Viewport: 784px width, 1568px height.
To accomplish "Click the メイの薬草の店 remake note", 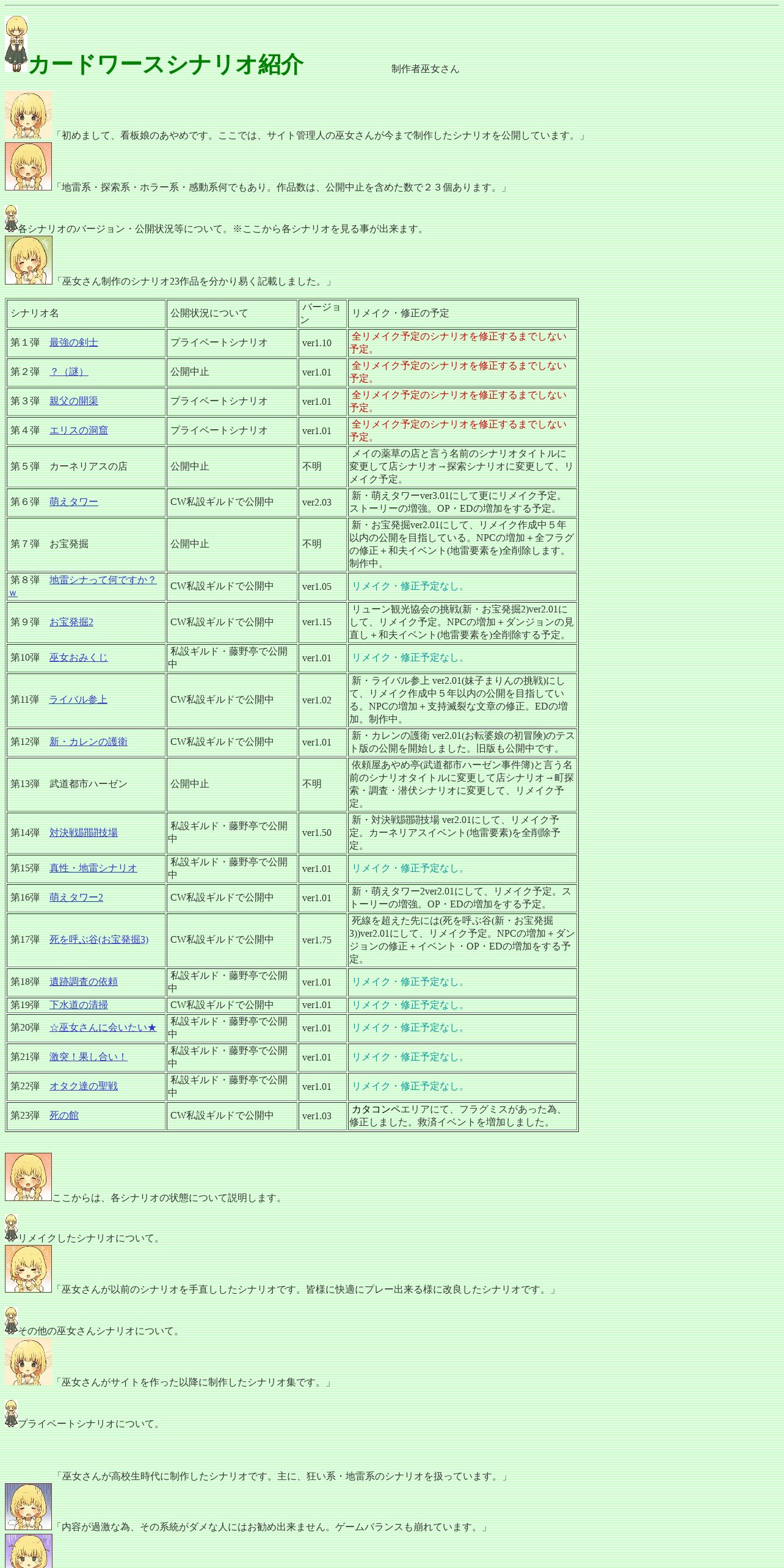I will 462,466.
